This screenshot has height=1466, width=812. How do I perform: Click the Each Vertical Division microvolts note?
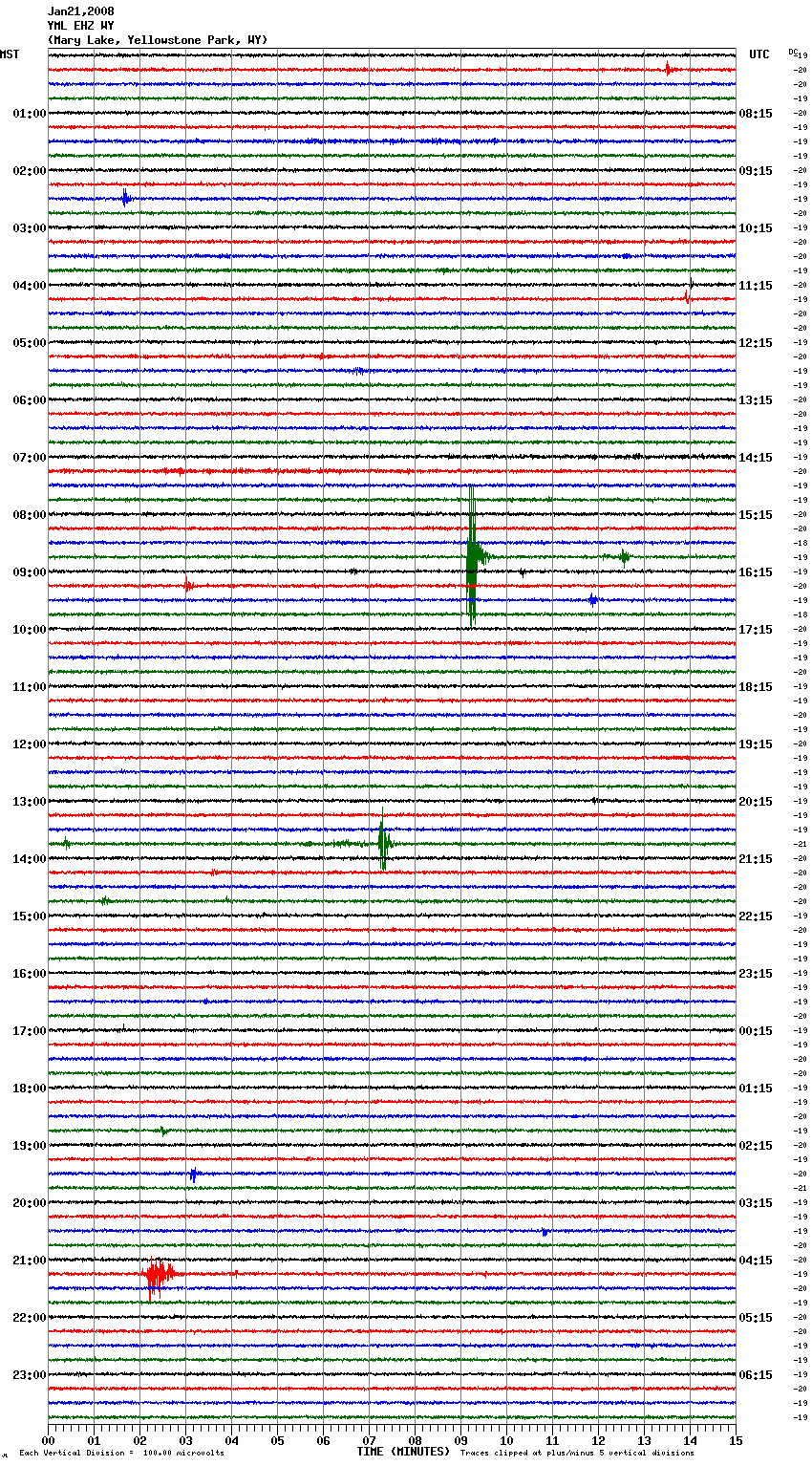click(x=121, y=1453)
